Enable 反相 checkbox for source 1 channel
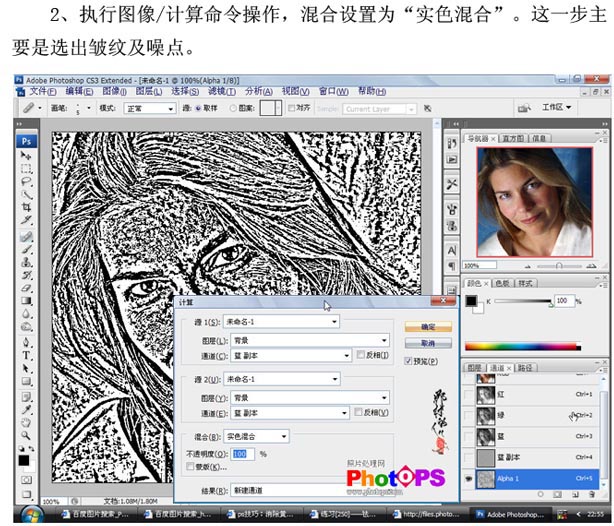This screenshot has height=526, width=614. click(361, 355)
